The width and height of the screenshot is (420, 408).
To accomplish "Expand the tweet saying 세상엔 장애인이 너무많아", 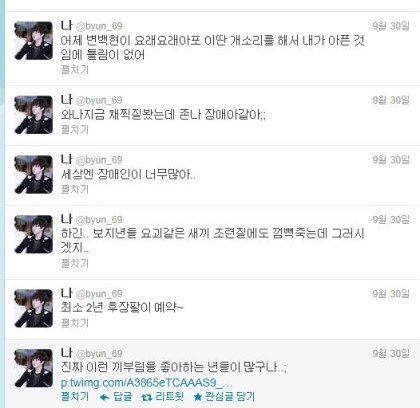I will (75, 189).
